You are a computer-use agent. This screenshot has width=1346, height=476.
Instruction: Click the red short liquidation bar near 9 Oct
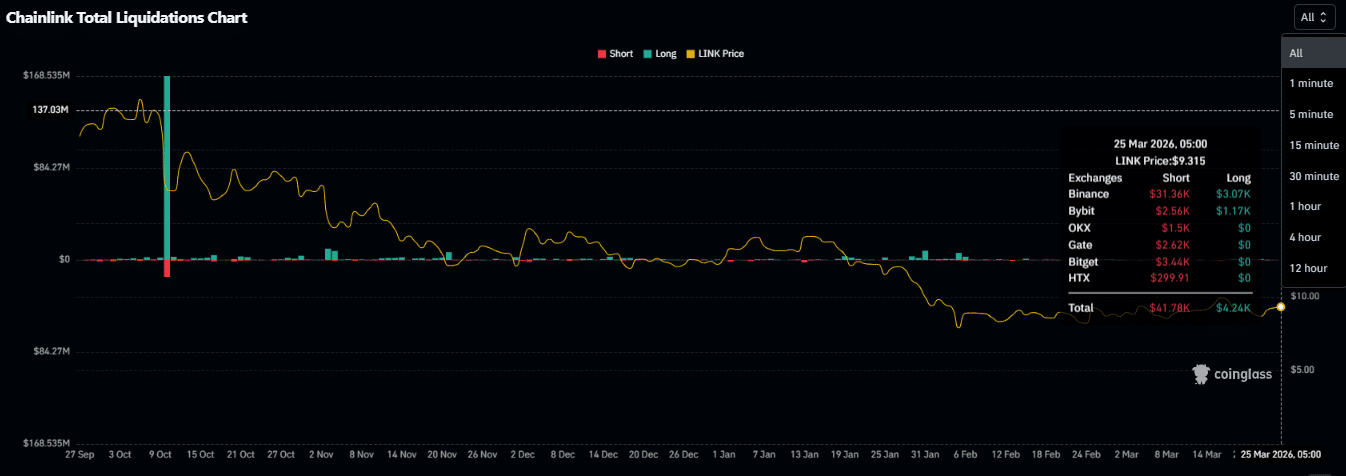coord(167,268)
